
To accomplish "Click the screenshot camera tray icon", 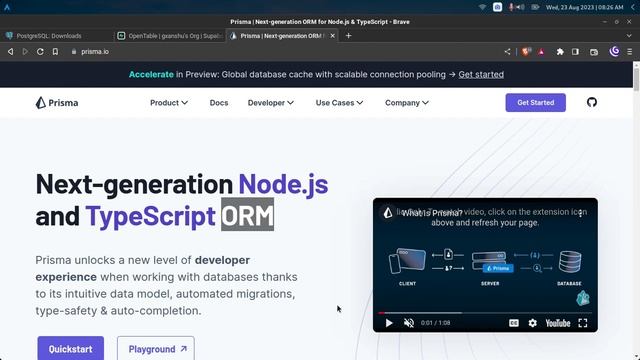I will [x=497, y=7].
